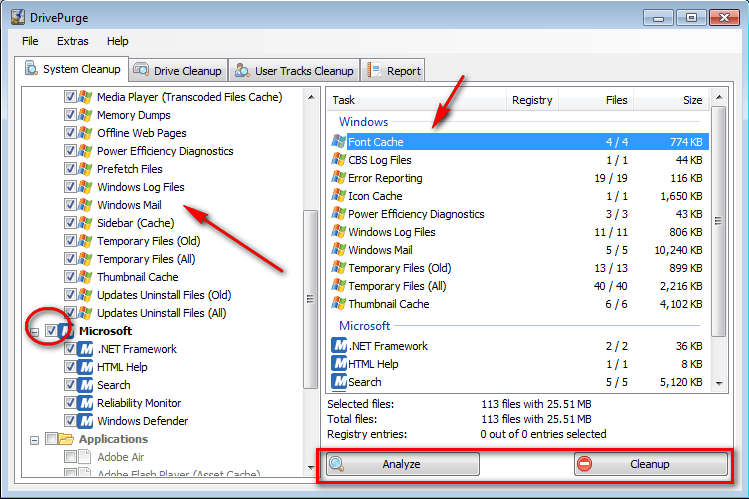Click the Report tab icon
The height and width of the screenshot is (499, 749).
click(x=374, y=70)
